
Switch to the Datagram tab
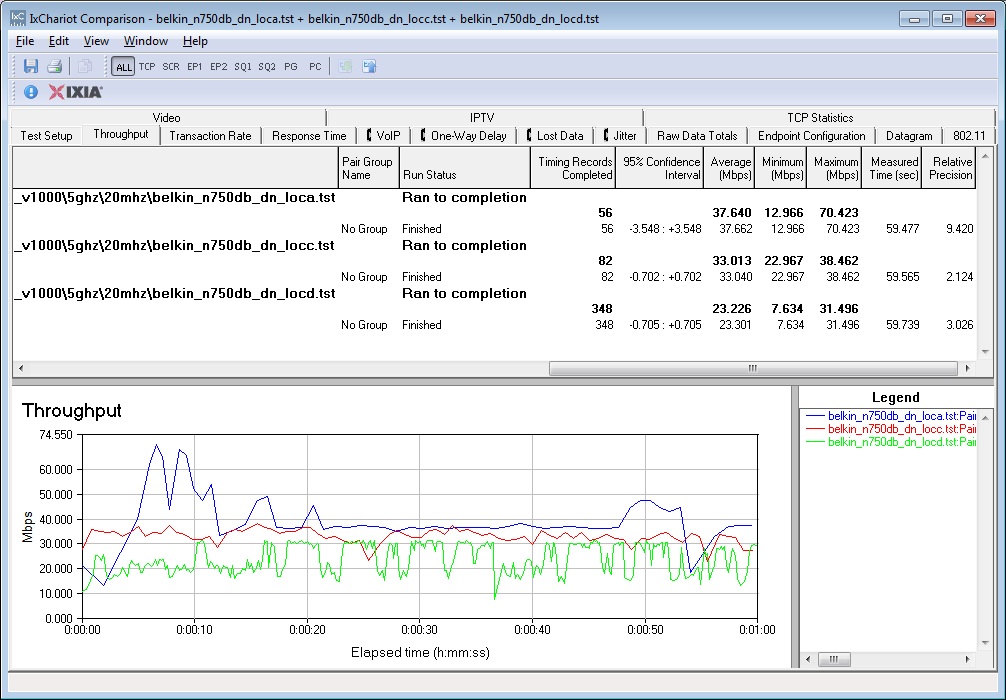pyautogui.click(x=909, y=135)
